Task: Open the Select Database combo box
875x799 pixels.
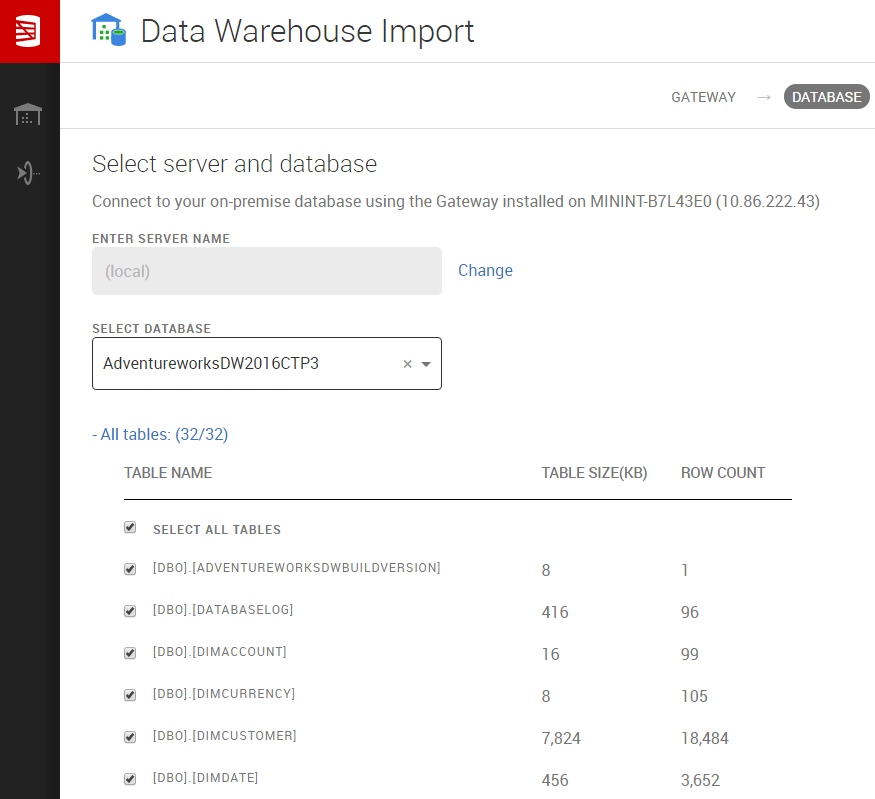Action: point(250,364)
